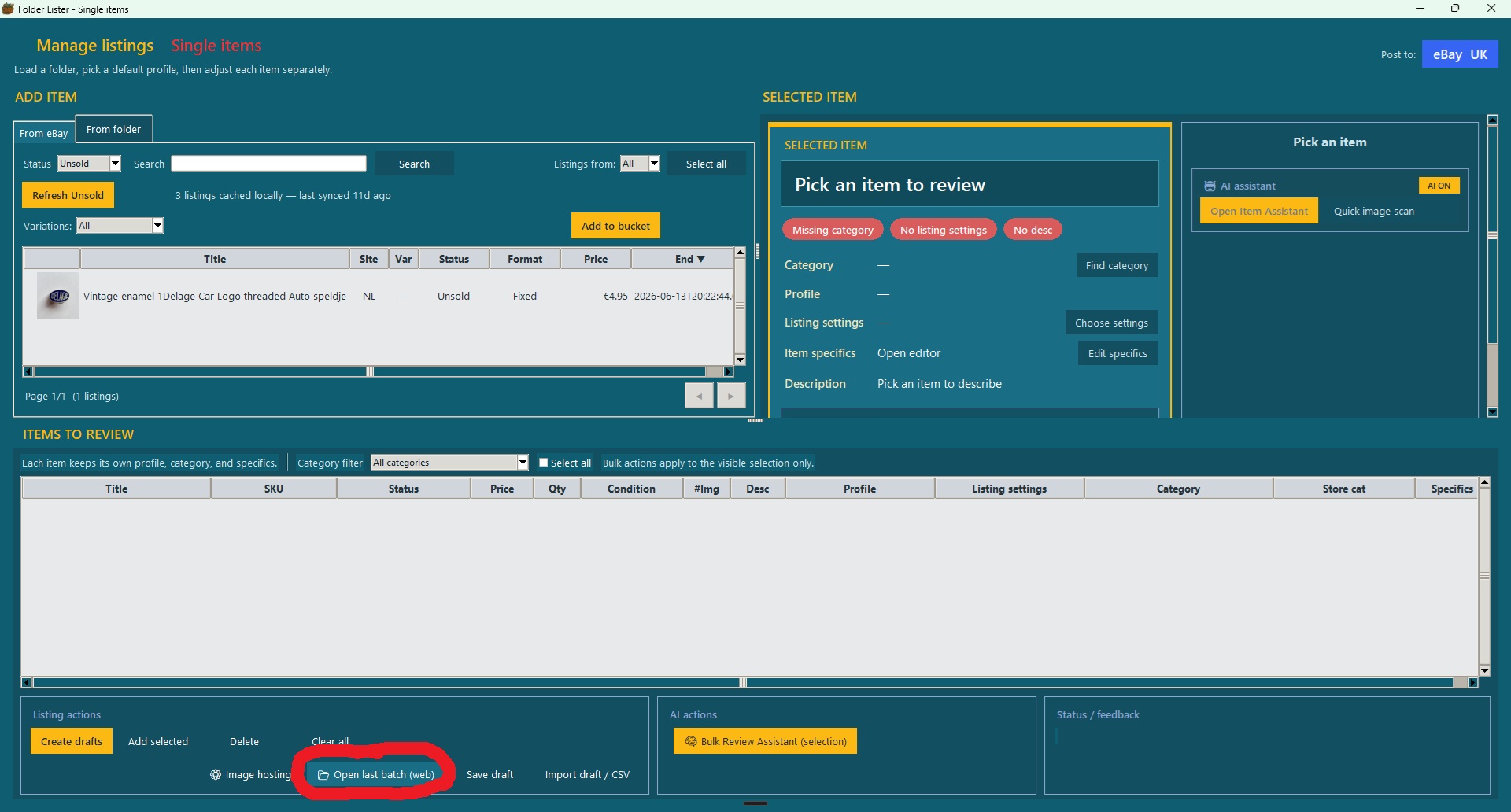Screen dimensions: 1511x812
Task: Toggle the AI ON switch
Action: tap(1439, 186)
